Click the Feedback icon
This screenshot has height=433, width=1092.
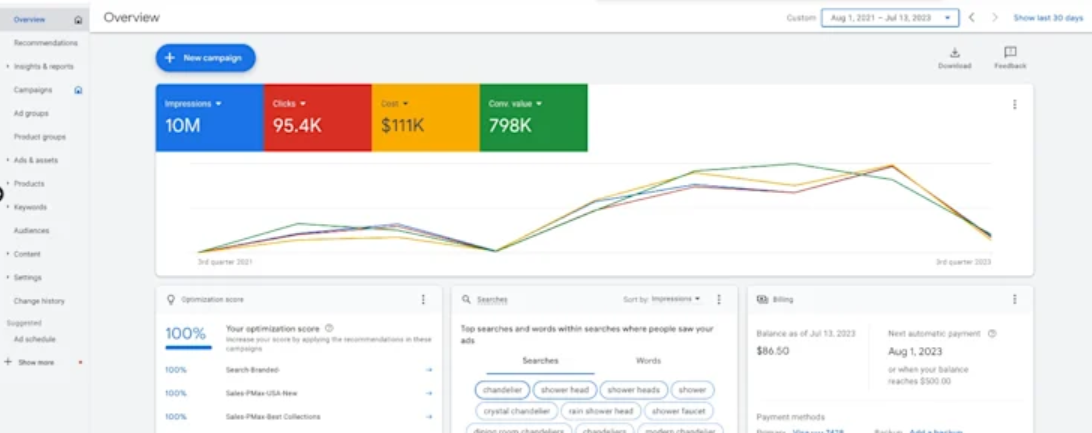[1011, 52]
